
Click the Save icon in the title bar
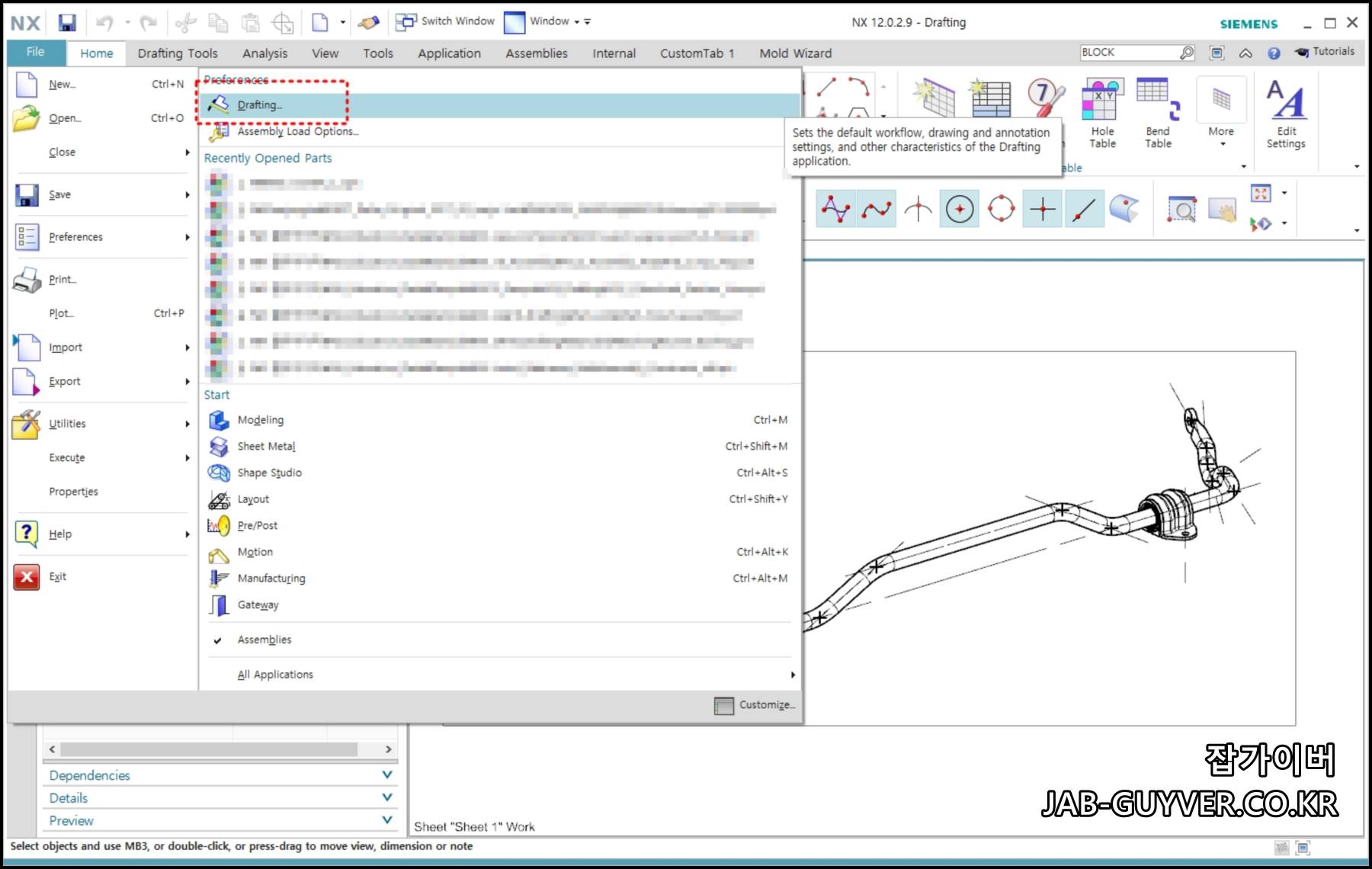(67, 23)
